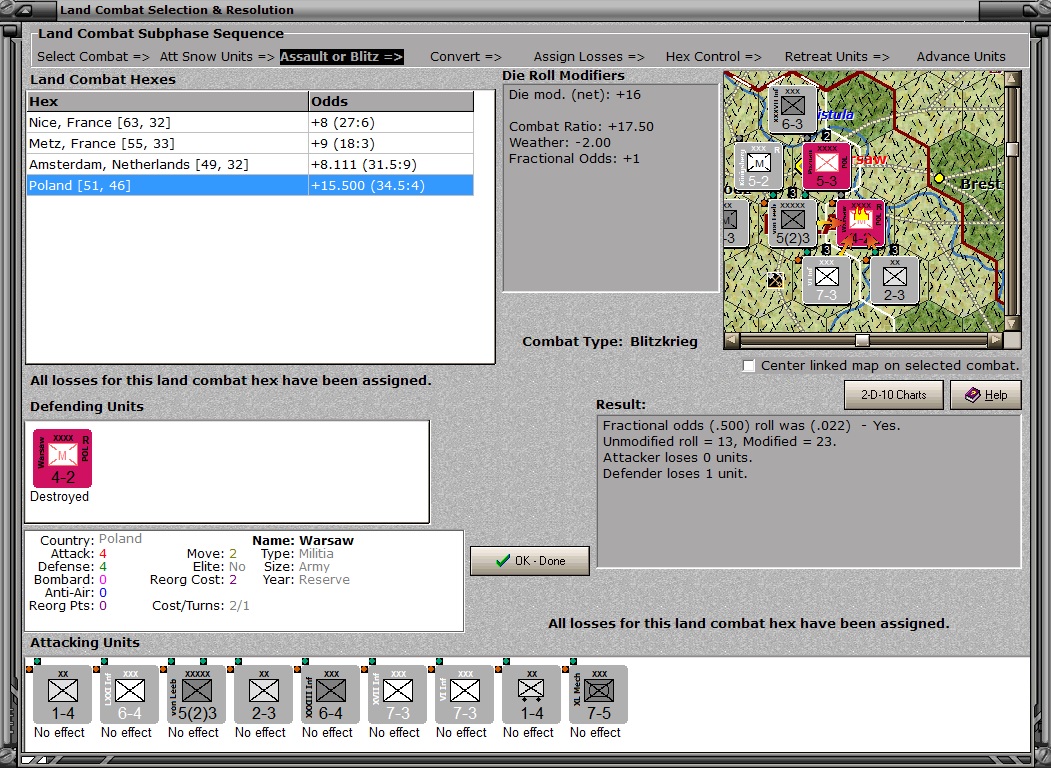Click the Odds column header

pyautogui.click(x=391, y=102)
